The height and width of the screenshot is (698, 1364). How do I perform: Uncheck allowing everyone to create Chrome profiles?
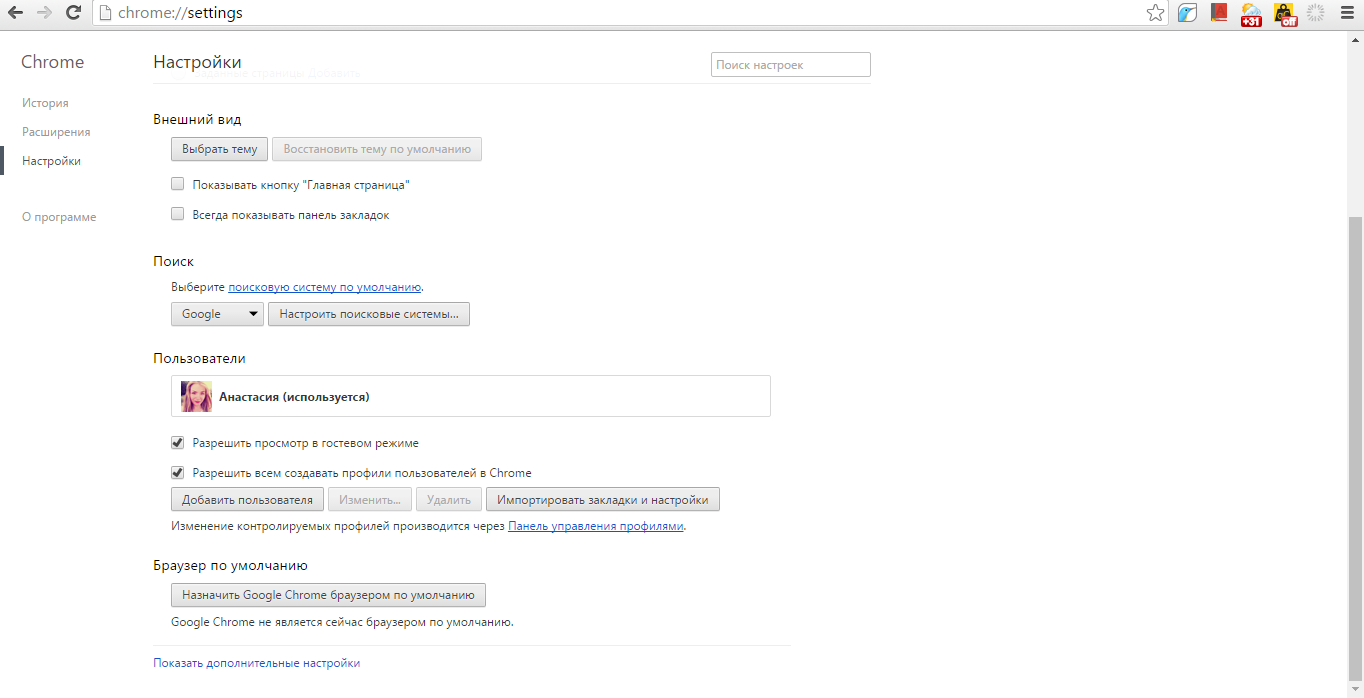(178, 472)
